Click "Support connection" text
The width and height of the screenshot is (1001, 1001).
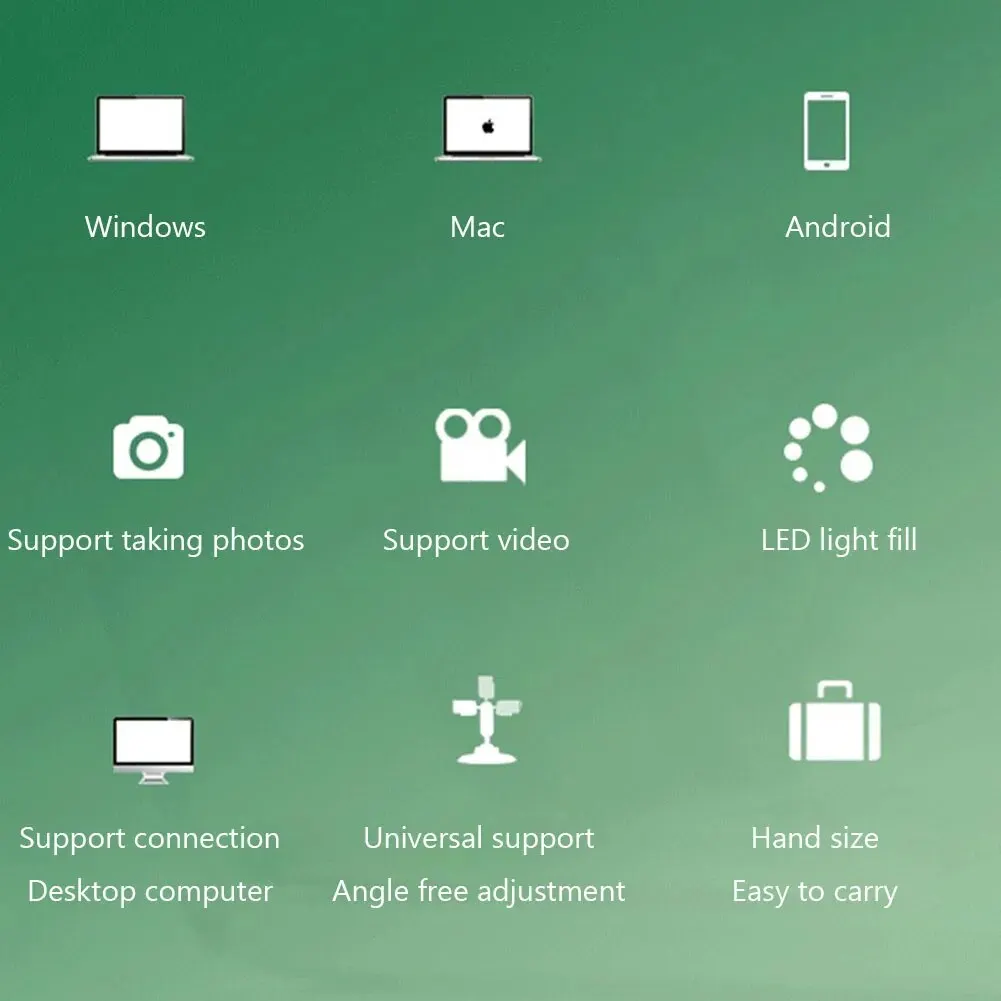coord(149,839)
